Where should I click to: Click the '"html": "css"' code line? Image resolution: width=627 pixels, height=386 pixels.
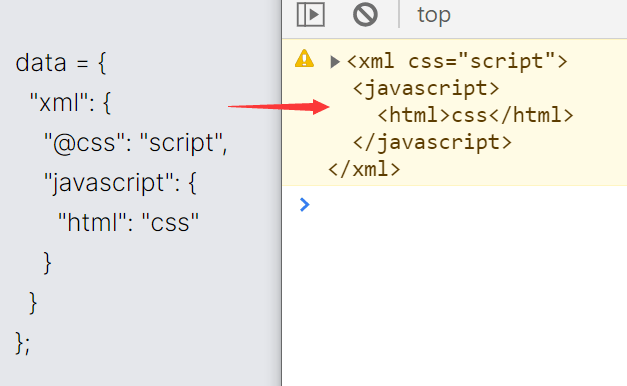(x=128, y=222)
